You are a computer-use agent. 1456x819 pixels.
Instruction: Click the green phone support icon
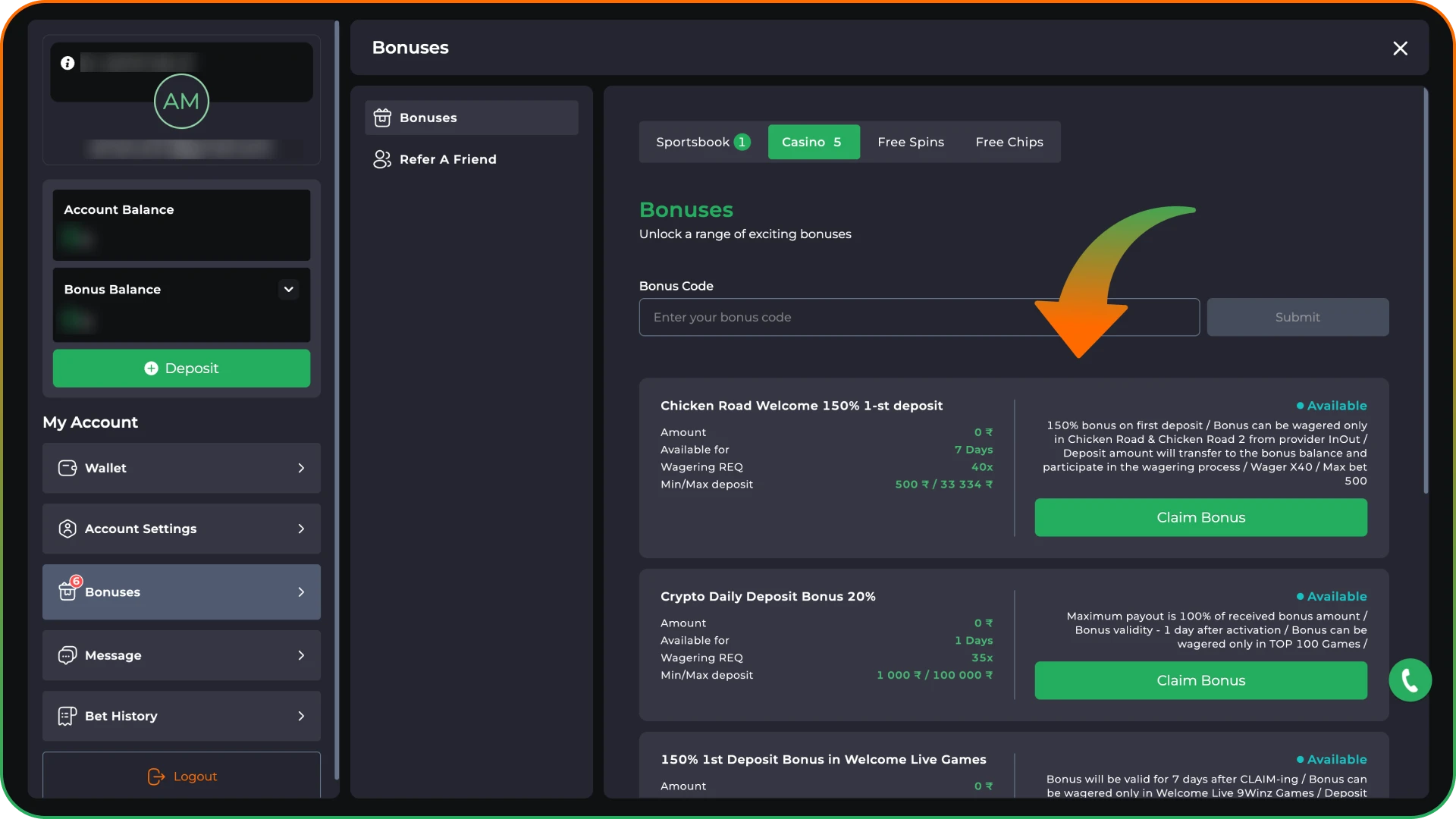[1410, 680]
